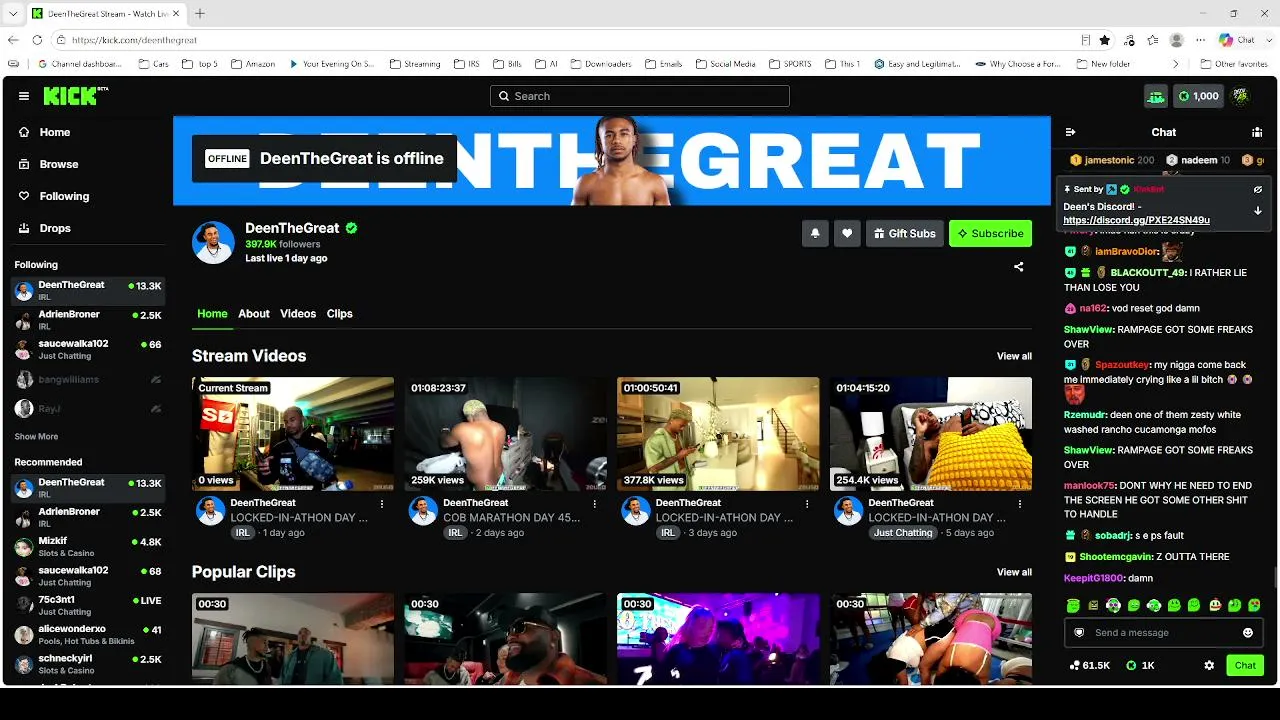Open browser settings and more menu
The width and height of the screenshot is (1280, 720).
1200,40
